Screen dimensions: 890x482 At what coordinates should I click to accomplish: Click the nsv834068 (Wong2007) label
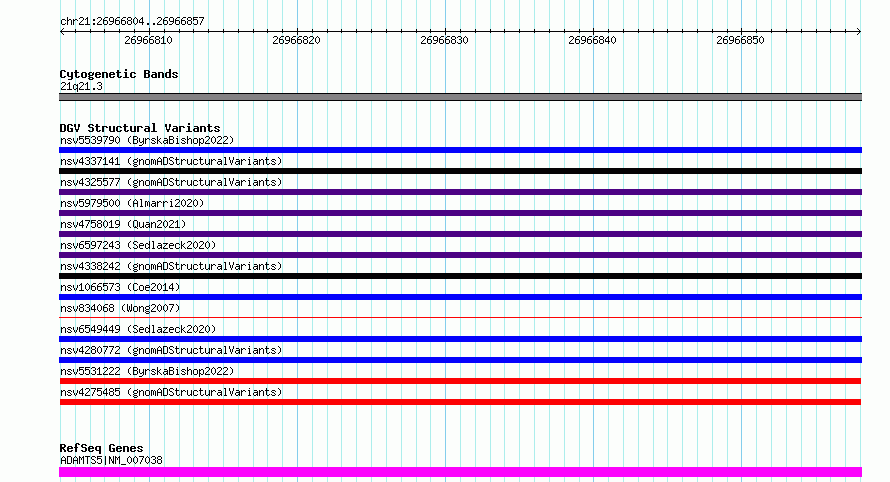coord(120,308)
